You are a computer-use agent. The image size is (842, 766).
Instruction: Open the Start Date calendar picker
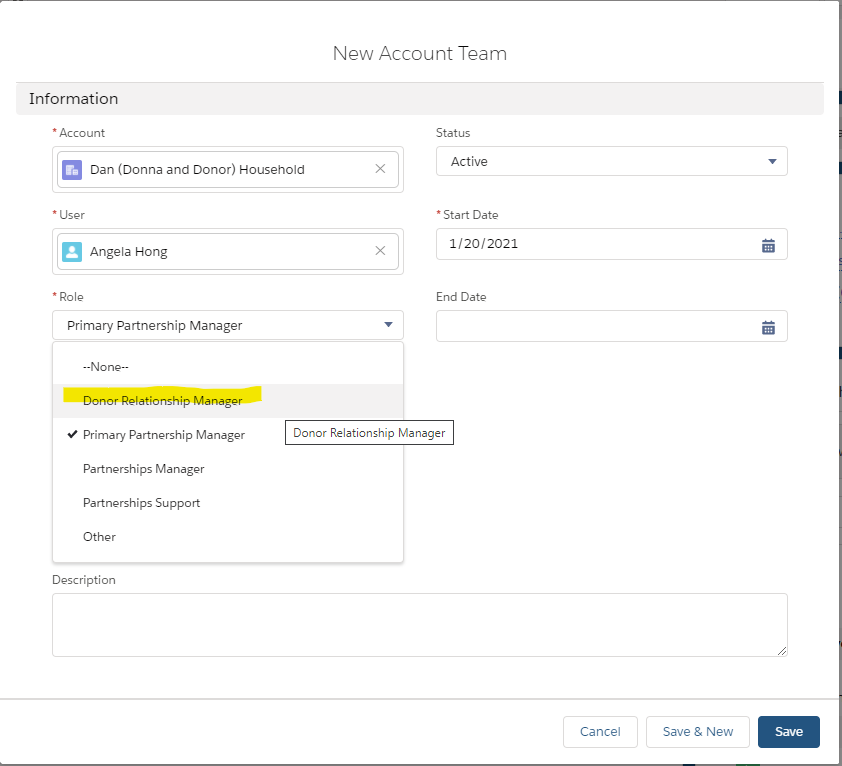768,246
